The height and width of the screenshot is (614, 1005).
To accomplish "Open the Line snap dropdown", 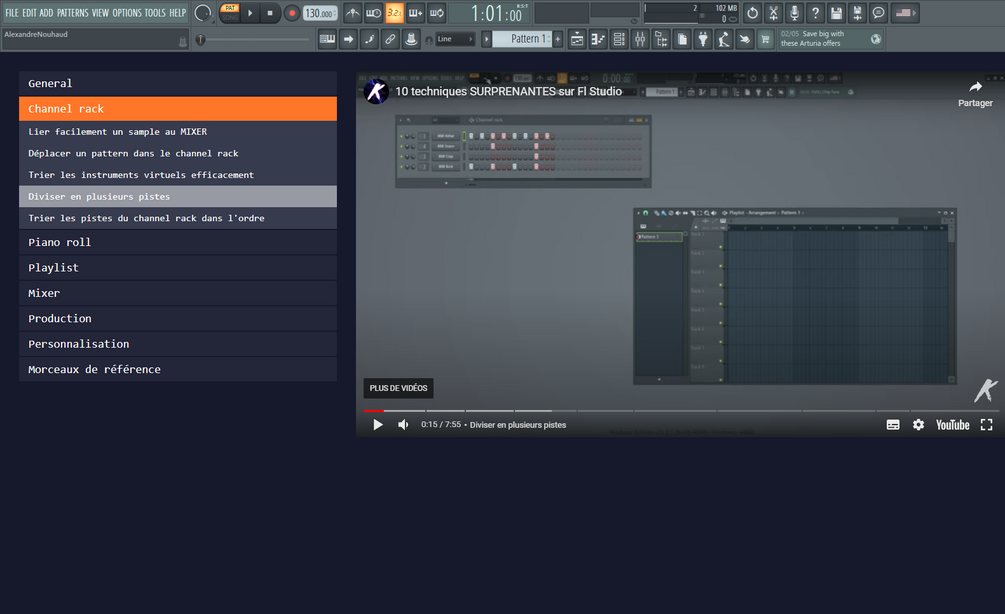I will coord(455,39).
